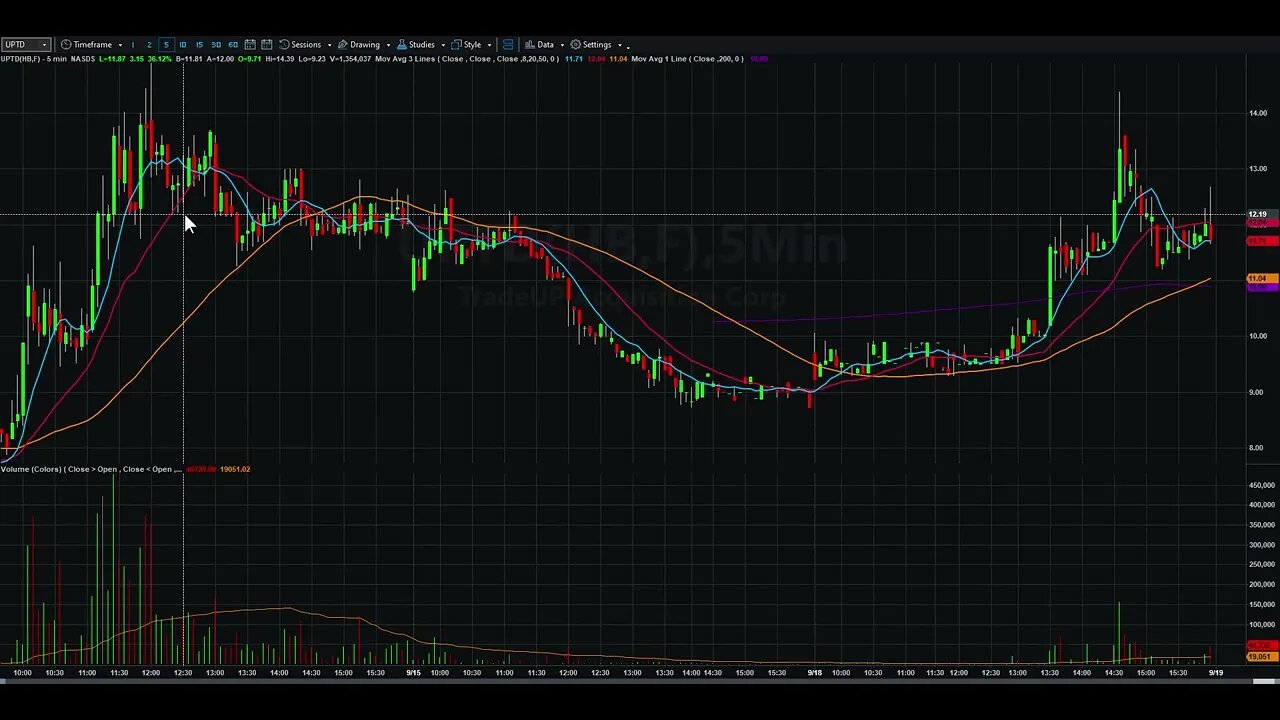Viewport: 1280px width, 720px height.
Task: Click the 9/18 date label on time axis
Action: coord(814,673)
